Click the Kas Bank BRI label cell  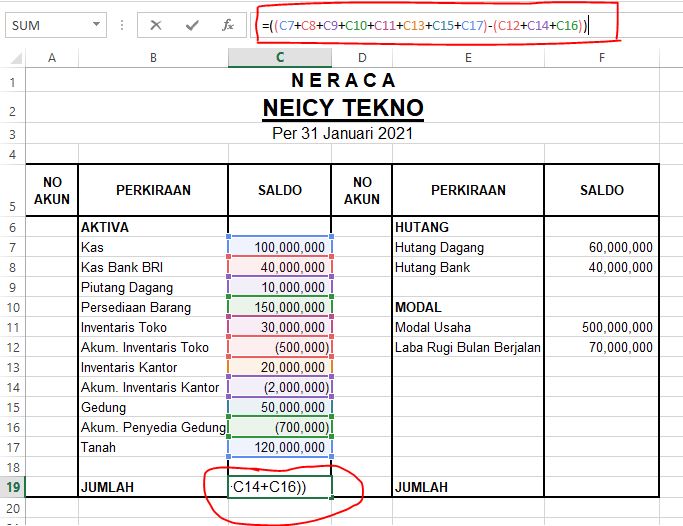(153, 267)
